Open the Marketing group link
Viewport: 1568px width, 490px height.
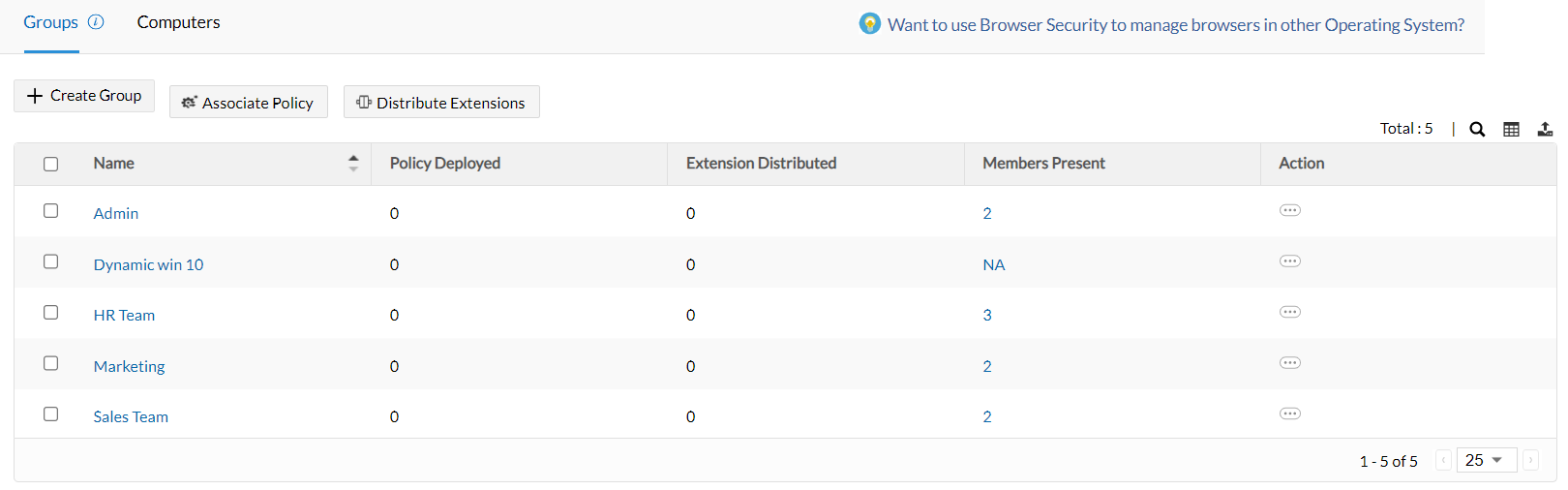click(129, 366)
